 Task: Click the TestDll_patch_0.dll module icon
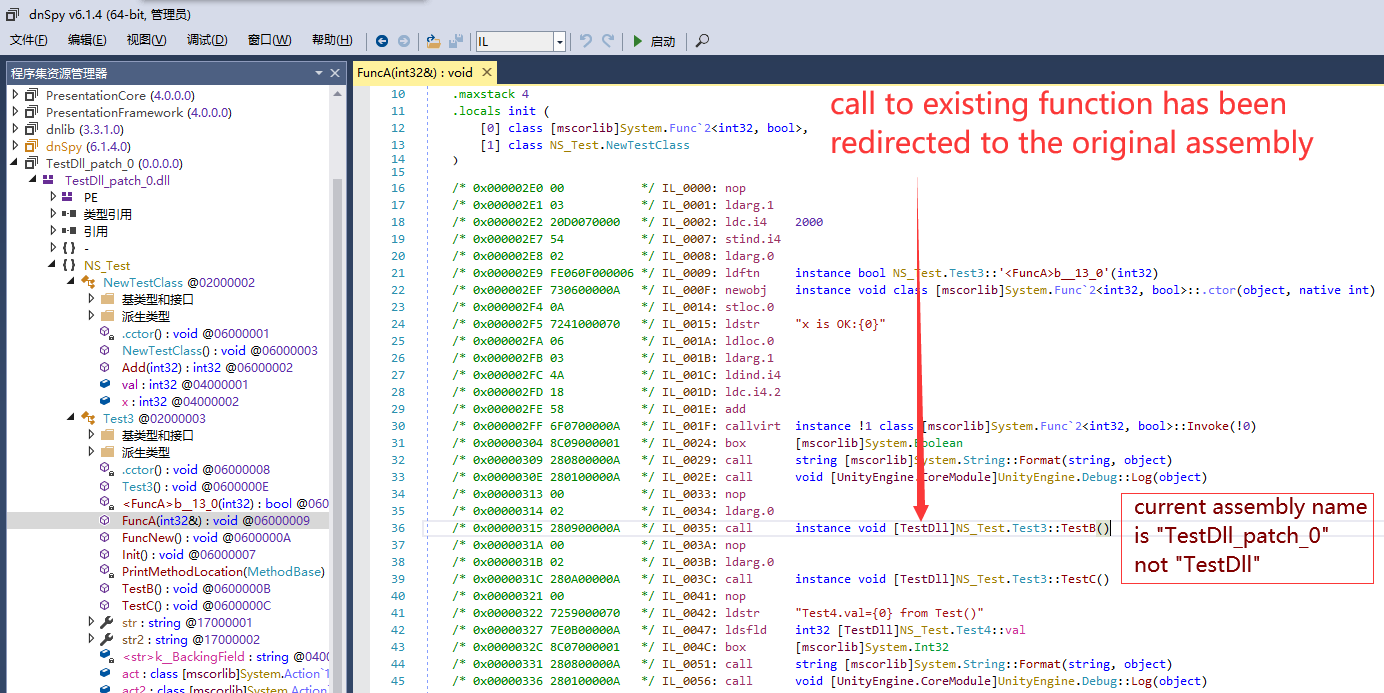[x=49, y=180]
